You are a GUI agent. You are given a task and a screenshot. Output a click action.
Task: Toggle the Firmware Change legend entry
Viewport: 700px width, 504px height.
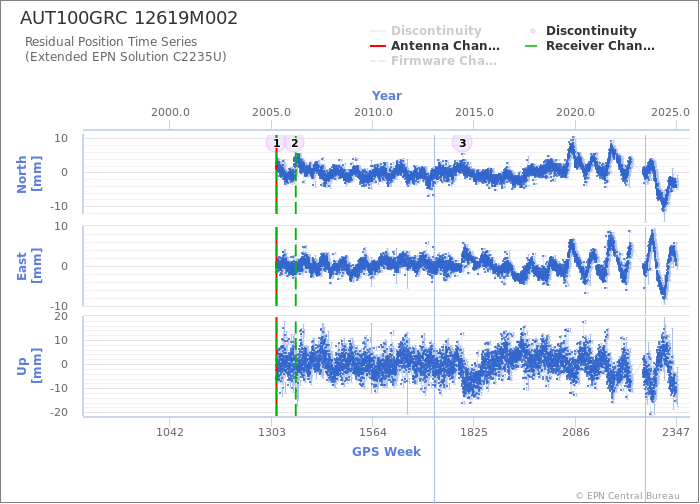pyautogui.click(x=433, y=61)
